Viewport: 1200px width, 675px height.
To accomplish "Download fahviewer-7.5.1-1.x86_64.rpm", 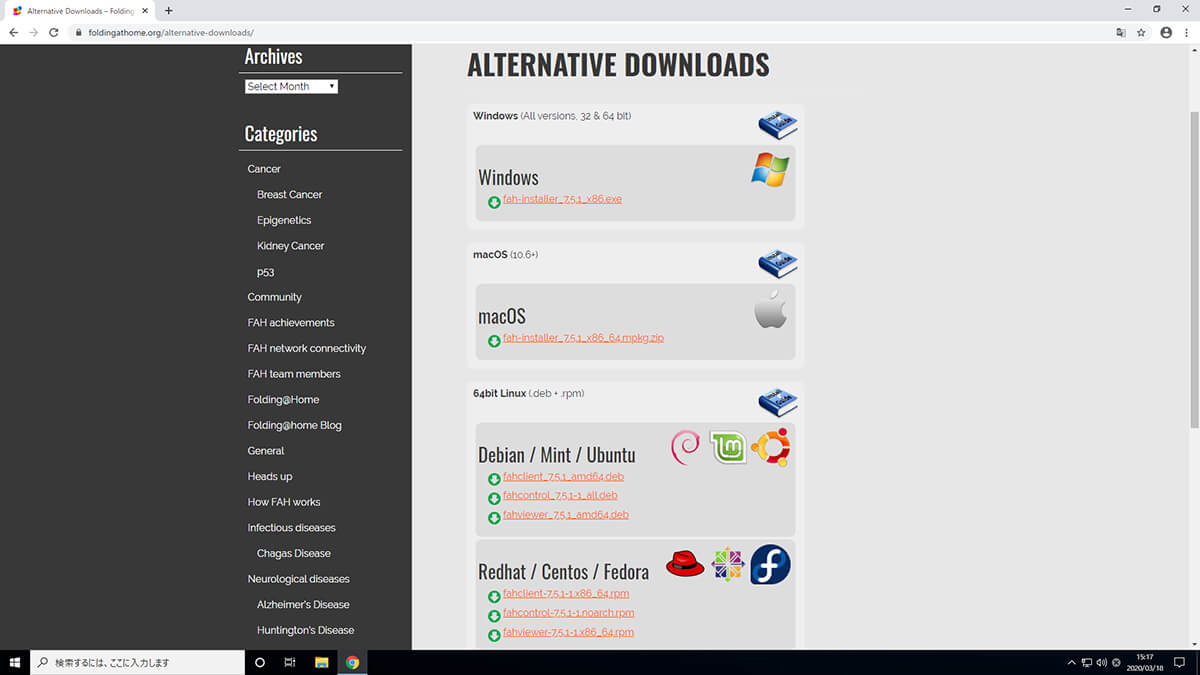I will tap(568, 632).
